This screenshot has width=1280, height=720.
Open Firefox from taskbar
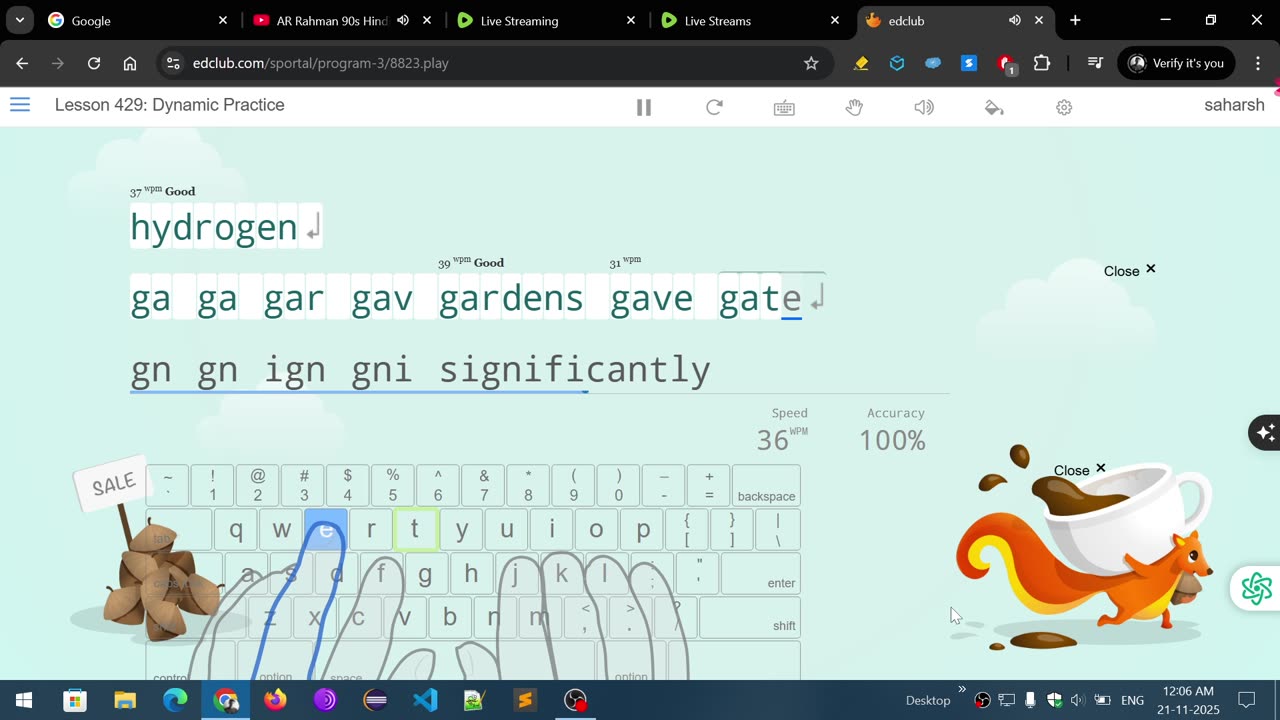[x=275, y=700]
